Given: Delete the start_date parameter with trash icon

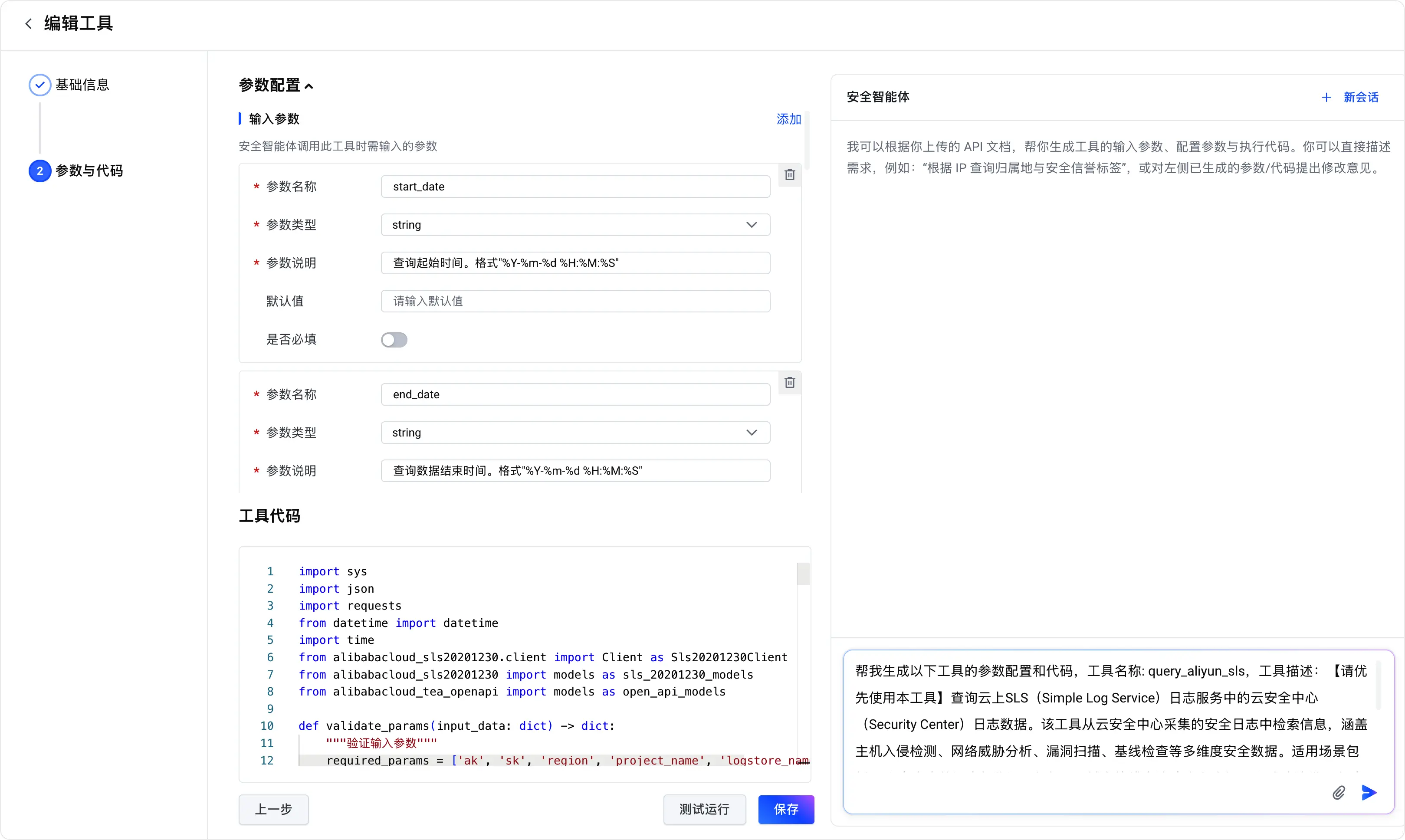Looking at the screenshot, I should click(790, 175).
